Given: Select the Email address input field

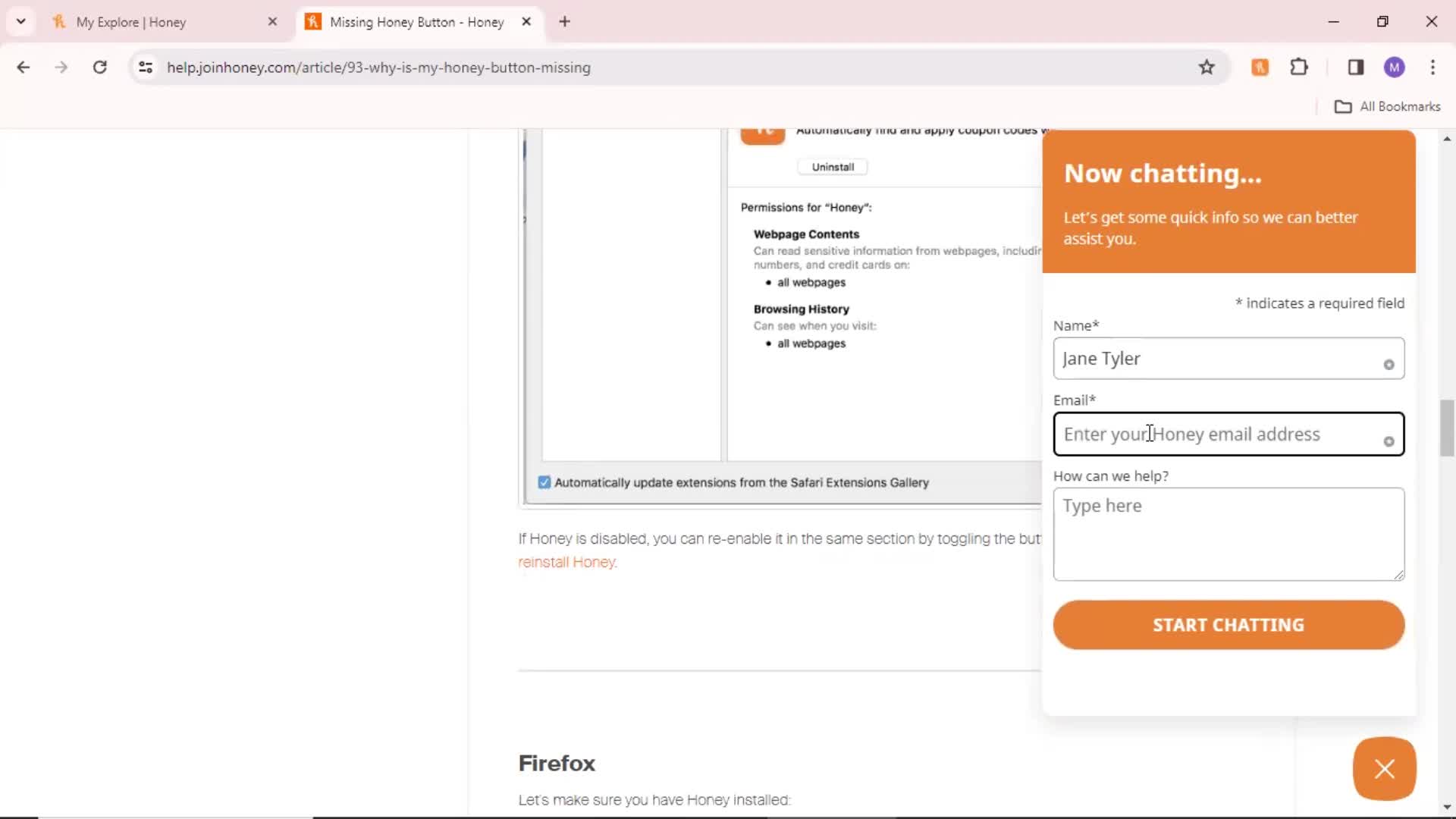Looking at the screenshot, I should 1228,433.
